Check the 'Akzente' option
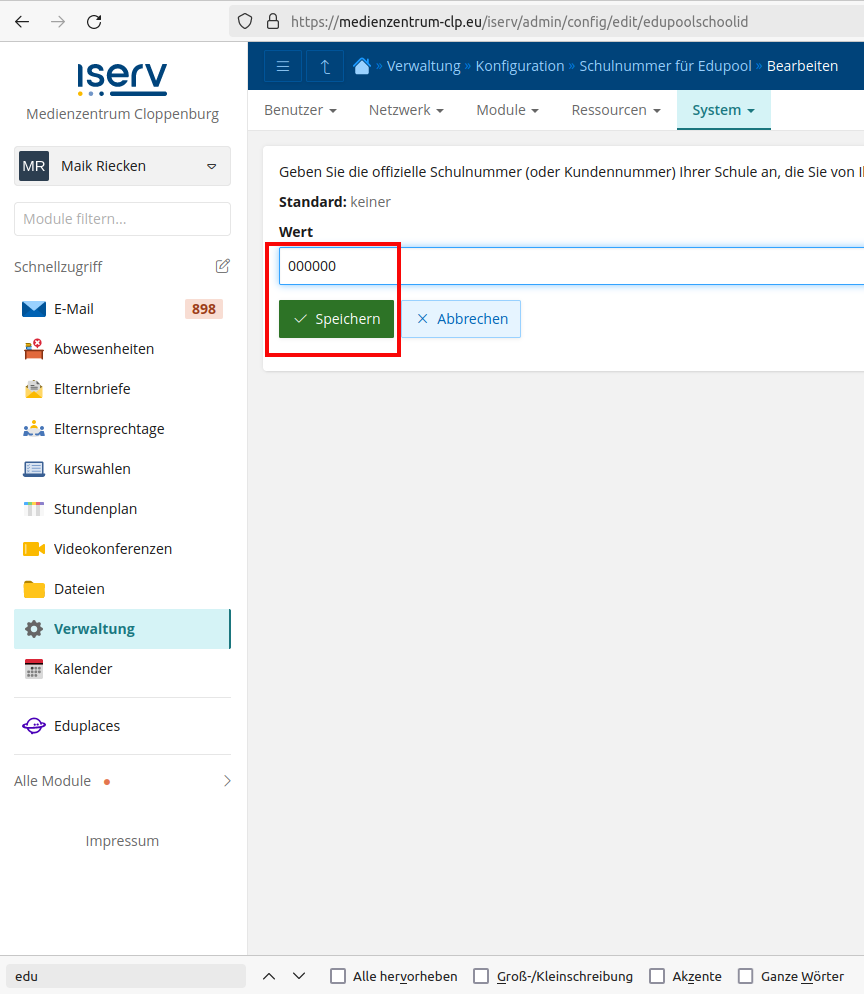The height and width of the screenshot is (994, 864). (x=657, y=976)
